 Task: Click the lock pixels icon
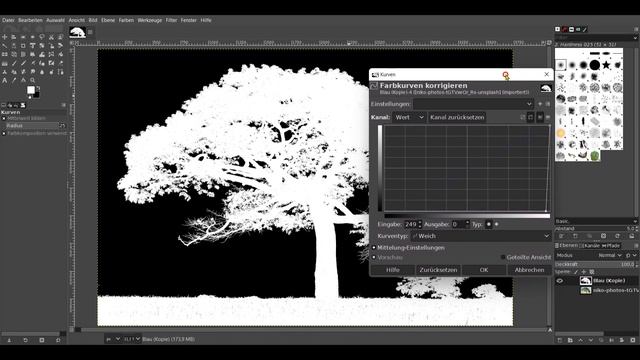click(x=576, y=272)
